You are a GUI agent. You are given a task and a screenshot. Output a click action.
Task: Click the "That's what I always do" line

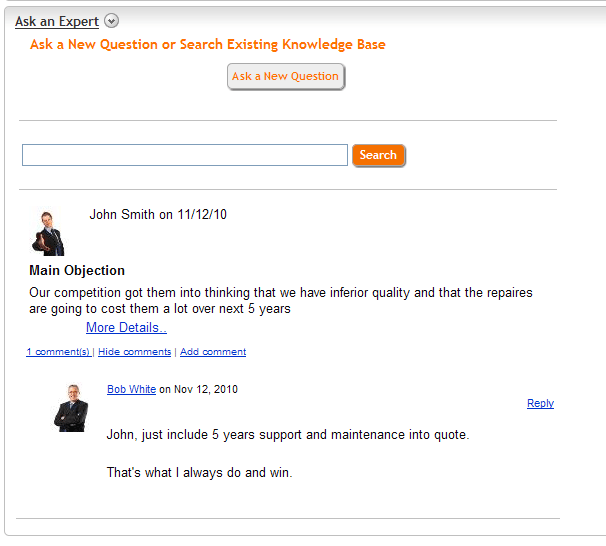tap(199, 473)
